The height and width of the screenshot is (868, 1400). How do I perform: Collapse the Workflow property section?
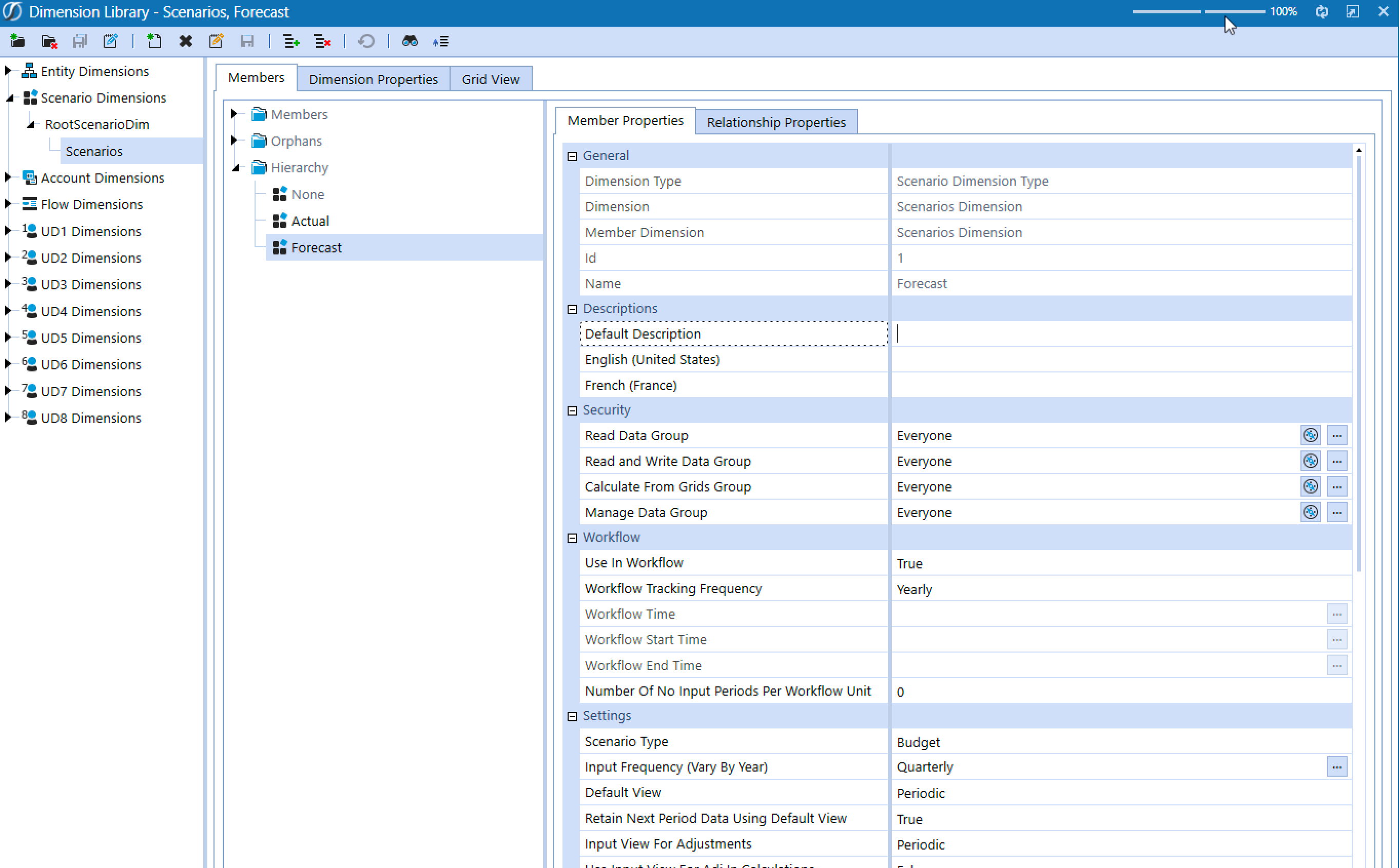pyautogui.click(x=572, y=538)
